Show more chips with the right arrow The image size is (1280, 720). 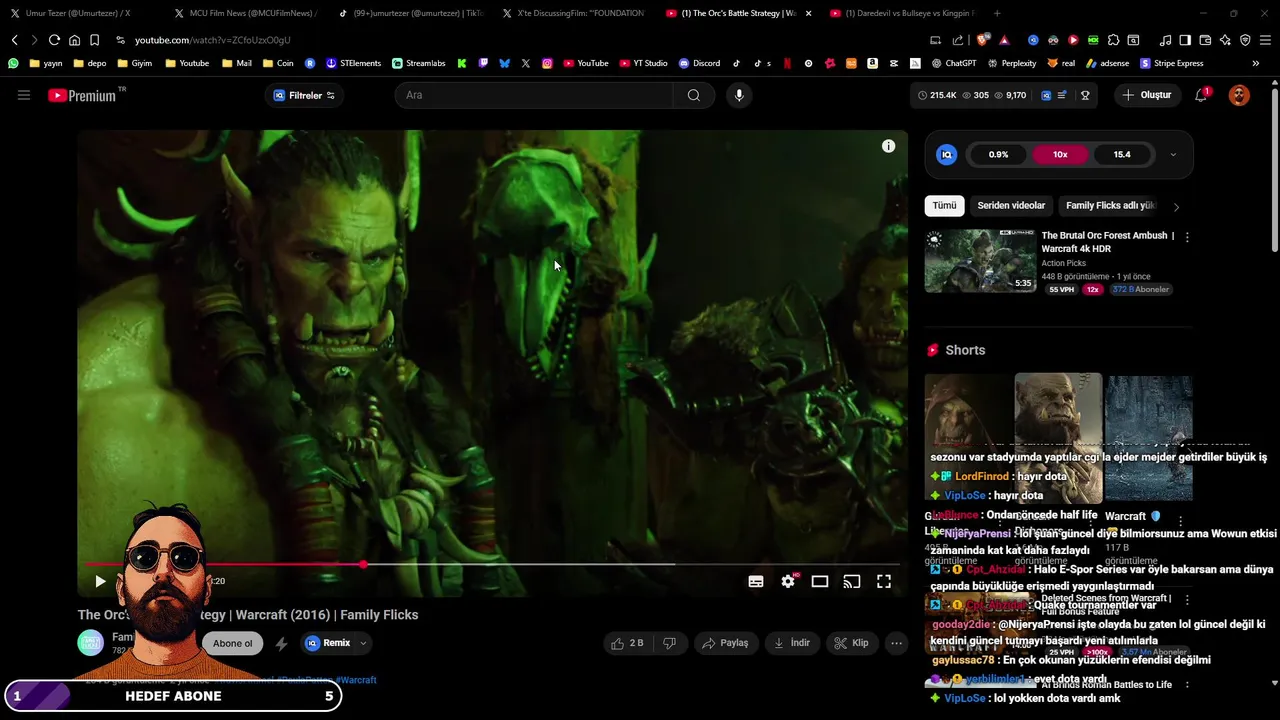(1176, 207)
